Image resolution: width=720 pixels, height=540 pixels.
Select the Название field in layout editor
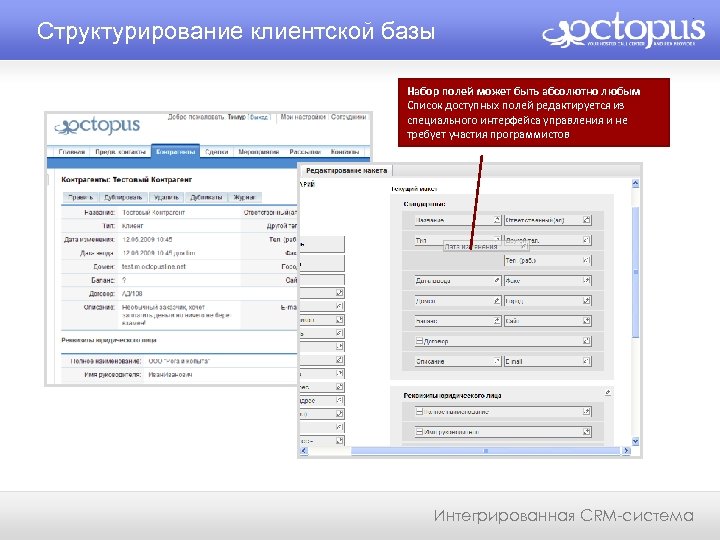click(458, 220)
